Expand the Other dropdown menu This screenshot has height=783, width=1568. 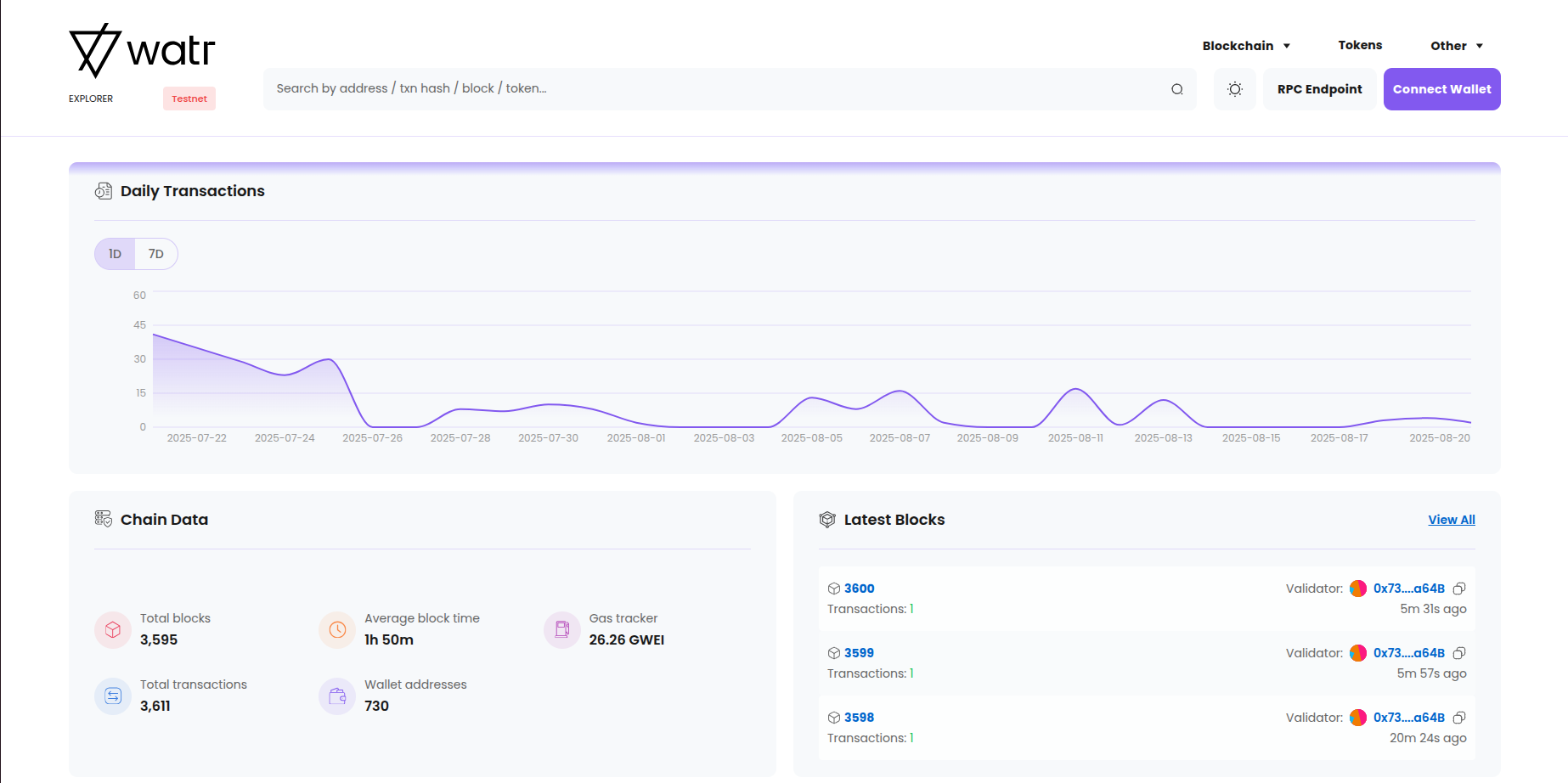pyautogui.click(x=1456, y=46)
